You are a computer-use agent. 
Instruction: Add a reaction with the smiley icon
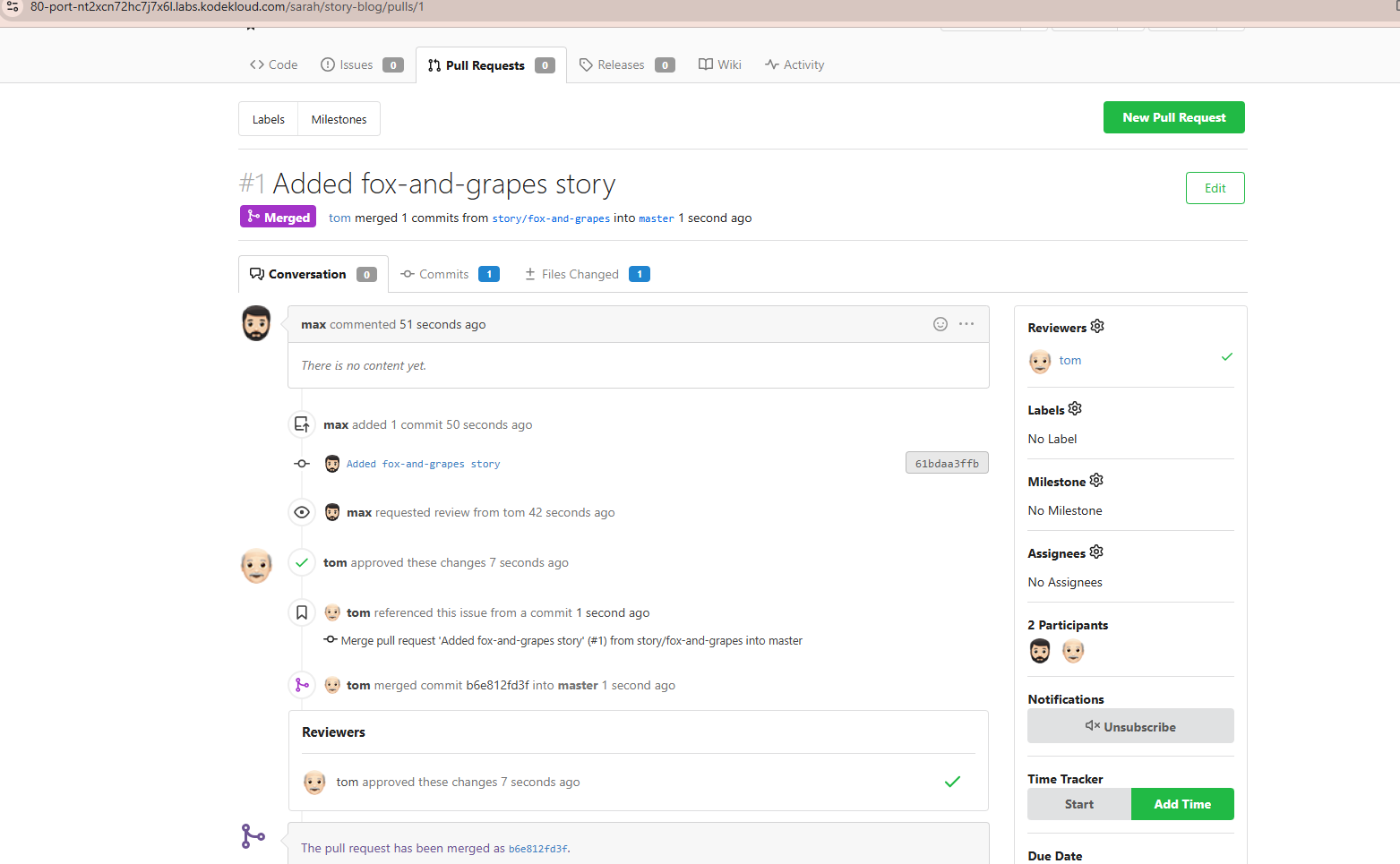[940, 324]
